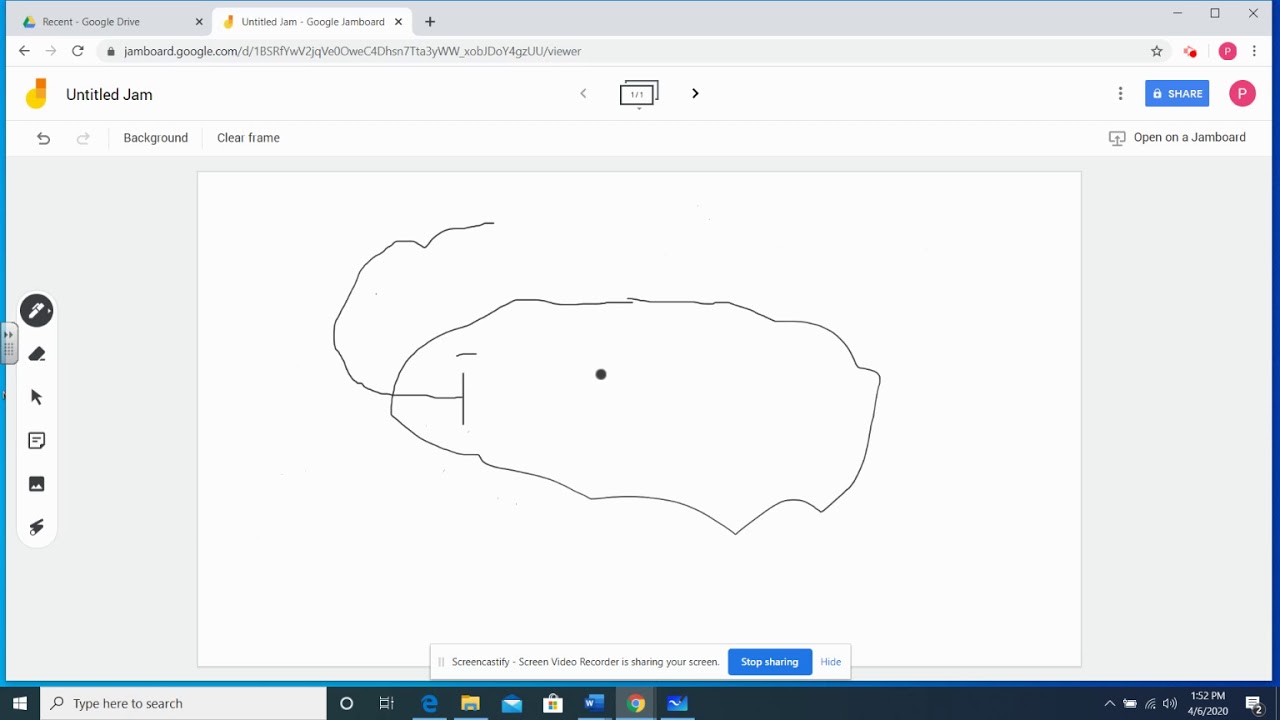
Task: Redo the undone action
Action: tap(84, 138)
